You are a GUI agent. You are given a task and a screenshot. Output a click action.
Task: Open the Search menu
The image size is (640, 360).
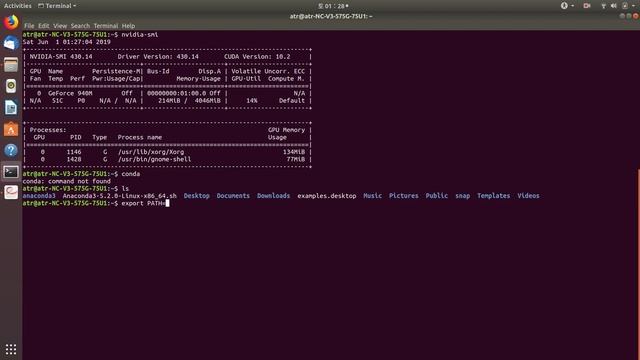point(80,26)
